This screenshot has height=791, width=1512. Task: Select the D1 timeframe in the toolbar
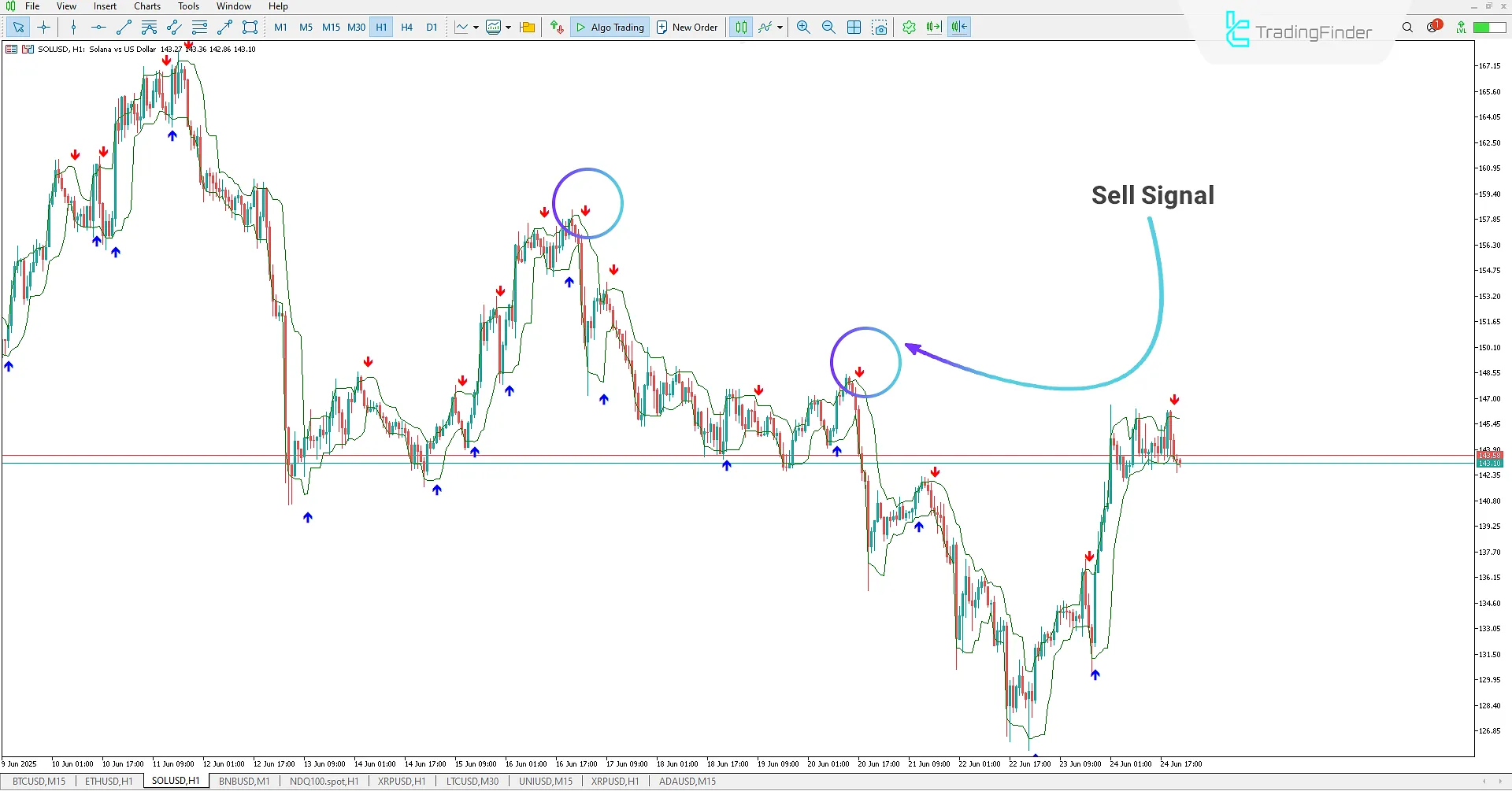[x=432, y=27]
